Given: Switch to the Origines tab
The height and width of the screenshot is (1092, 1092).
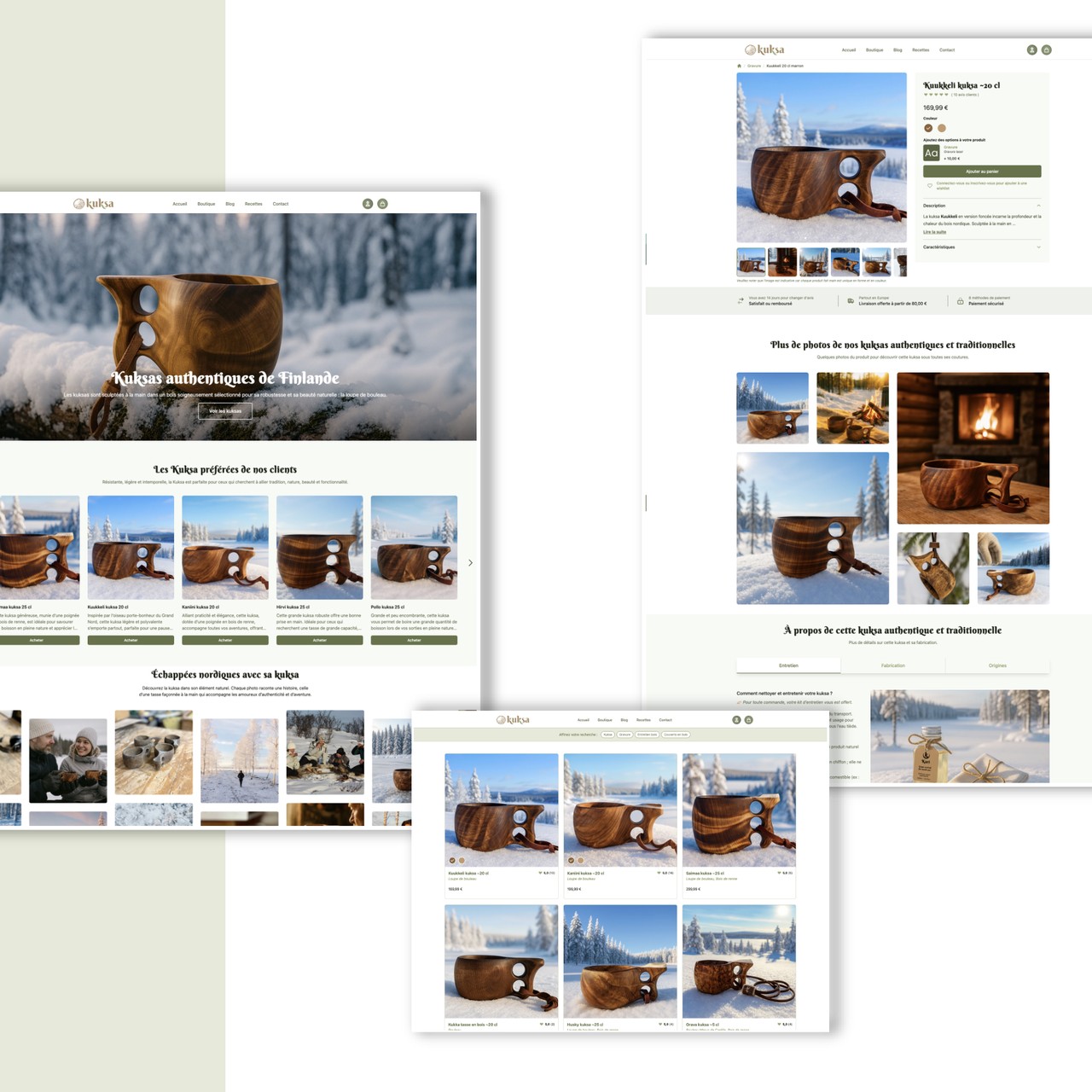Looking at the screenshot, I should coord(997,665).
